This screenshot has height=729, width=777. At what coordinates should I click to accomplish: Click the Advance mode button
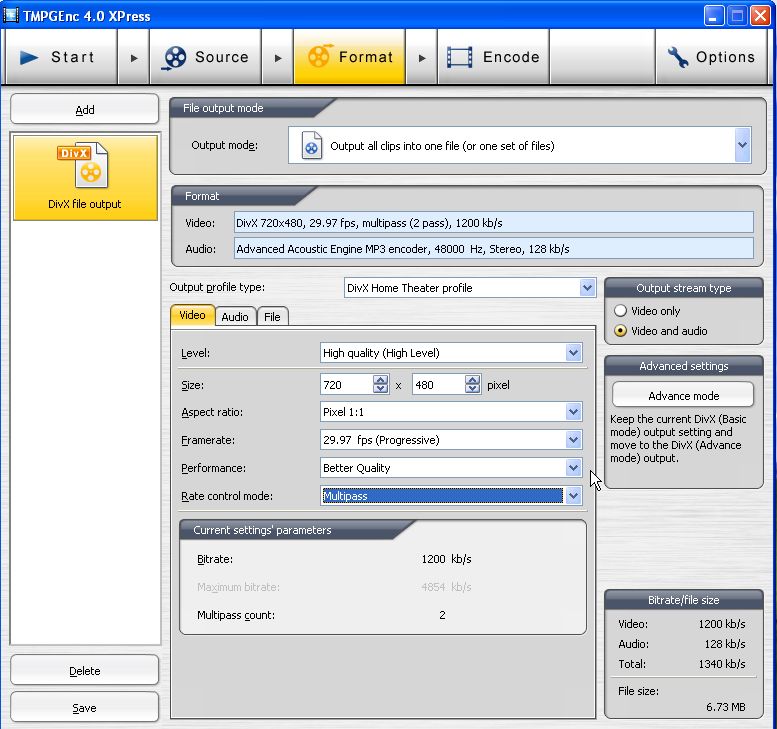pos(683,395)
